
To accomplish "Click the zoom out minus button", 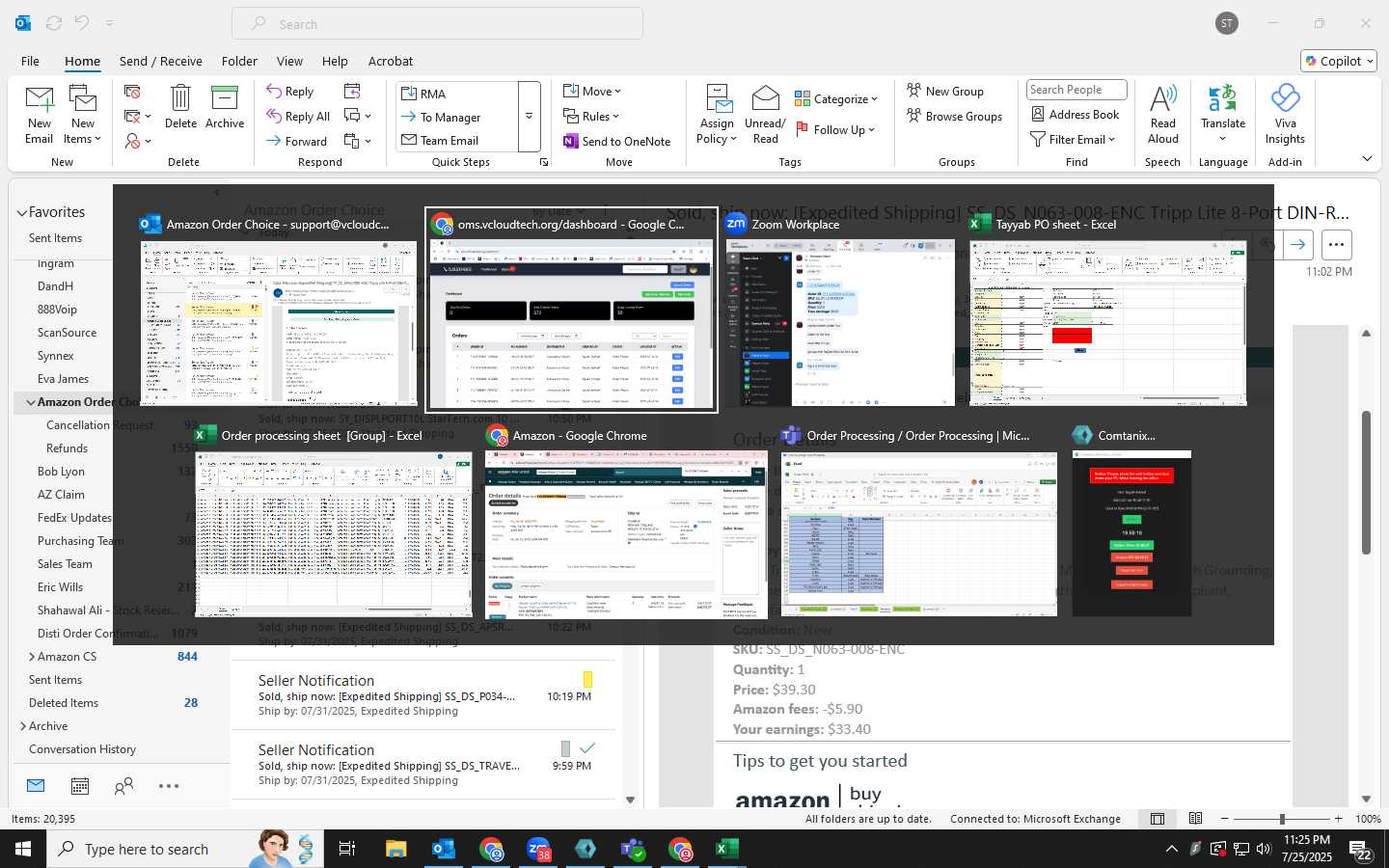I will [x=1225, y=819].
